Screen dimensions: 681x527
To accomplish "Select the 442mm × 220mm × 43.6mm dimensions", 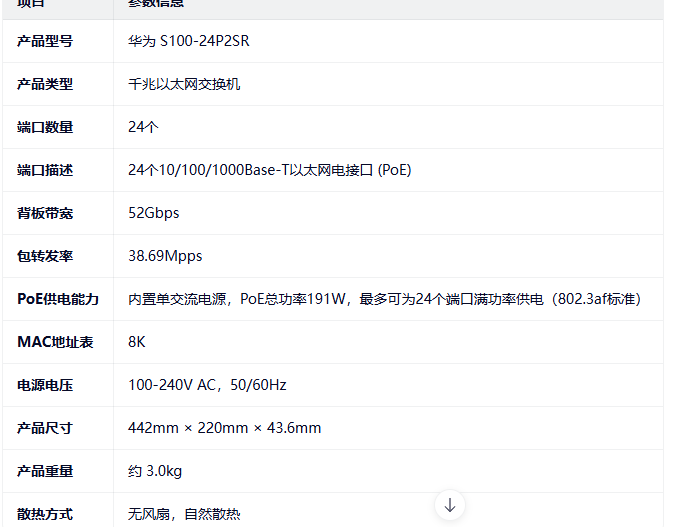I will [x=225, y=428].
